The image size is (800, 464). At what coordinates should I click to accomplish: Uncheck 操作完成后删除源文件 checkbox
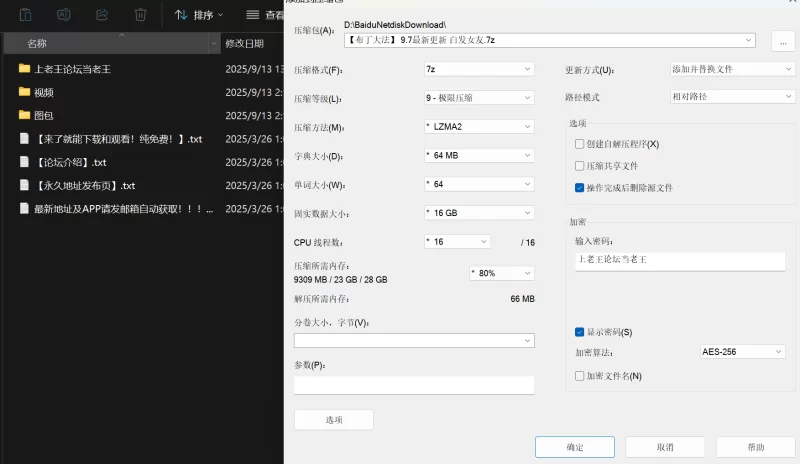(579, 188)
